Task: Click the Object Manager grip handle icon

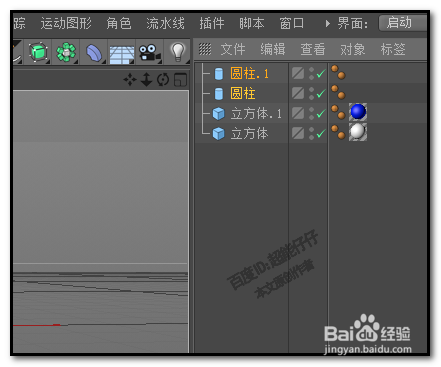Action: (x=205, y=49)
